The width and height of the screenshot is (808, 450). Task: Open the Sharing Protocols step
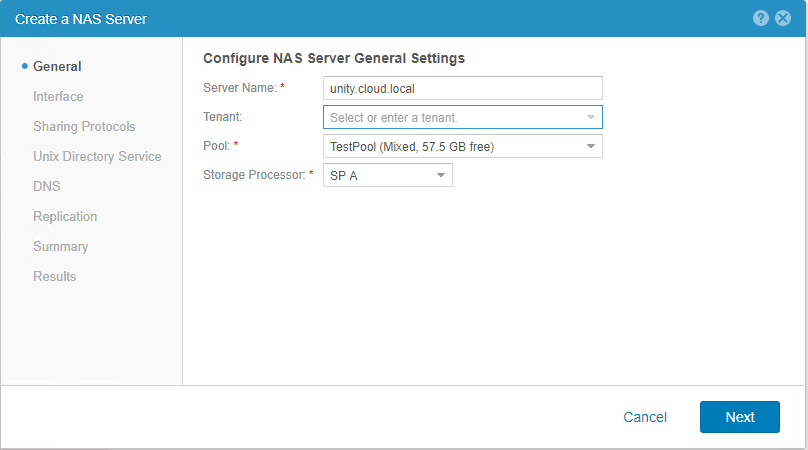coord(84,127)
